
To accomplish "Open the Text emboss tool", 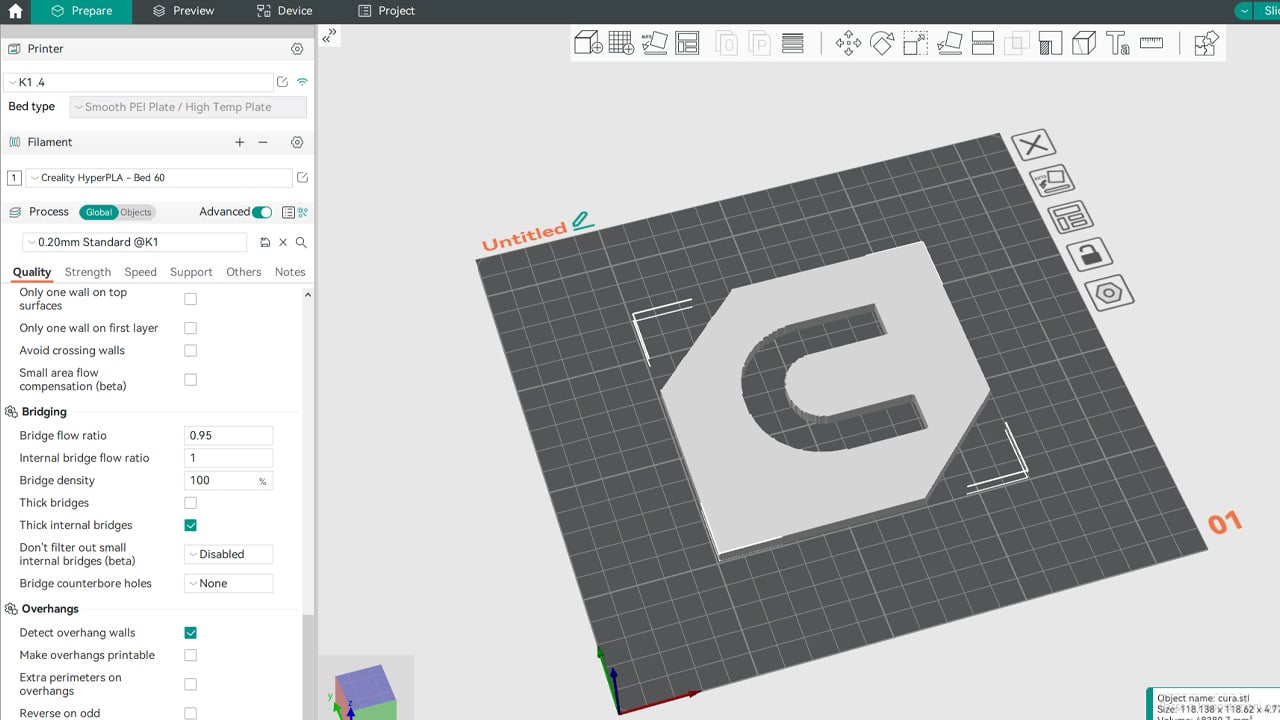I will (1117, 43).
